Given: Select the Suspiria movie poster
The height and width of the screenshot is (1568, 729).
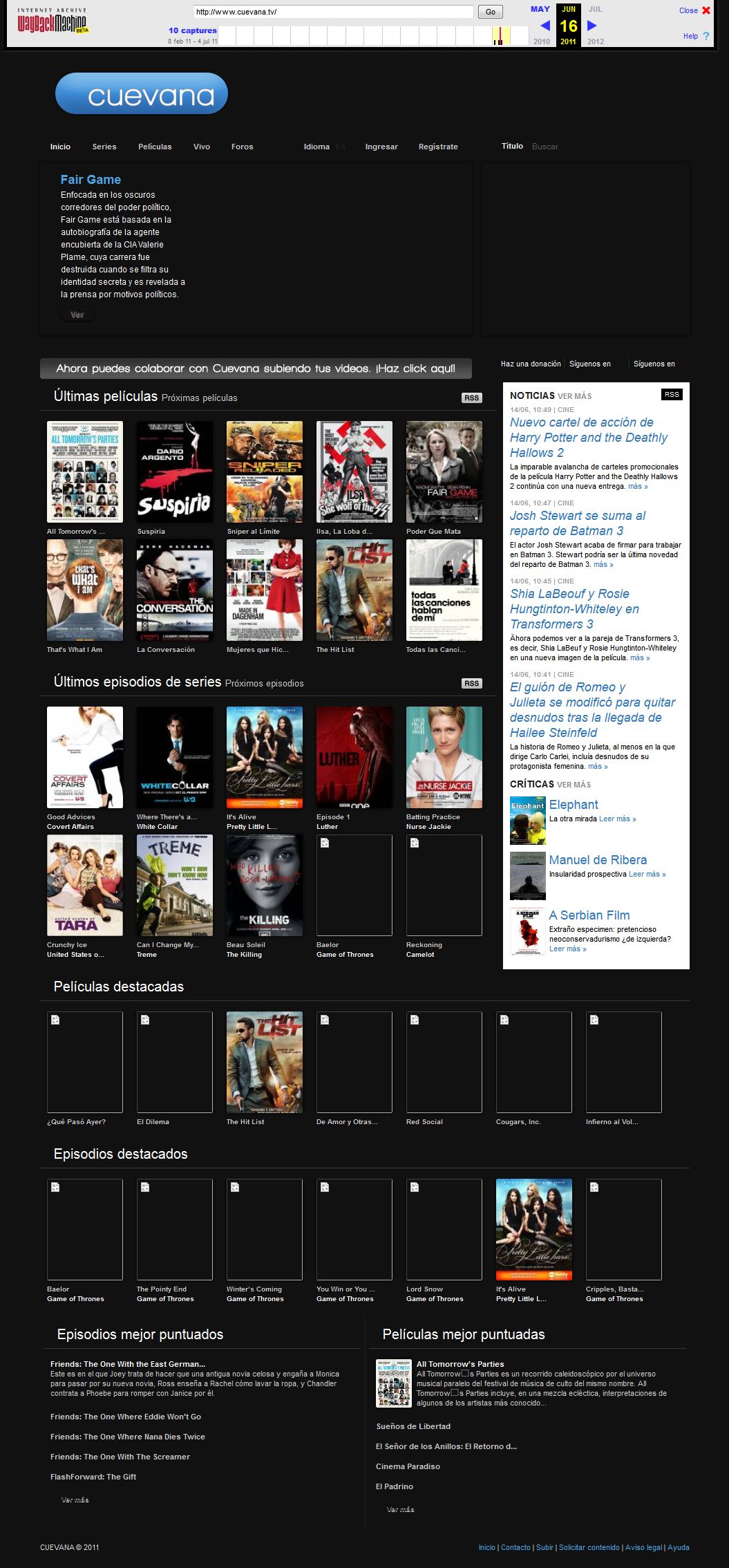Looking at the screenshot, I should (175, 472).
